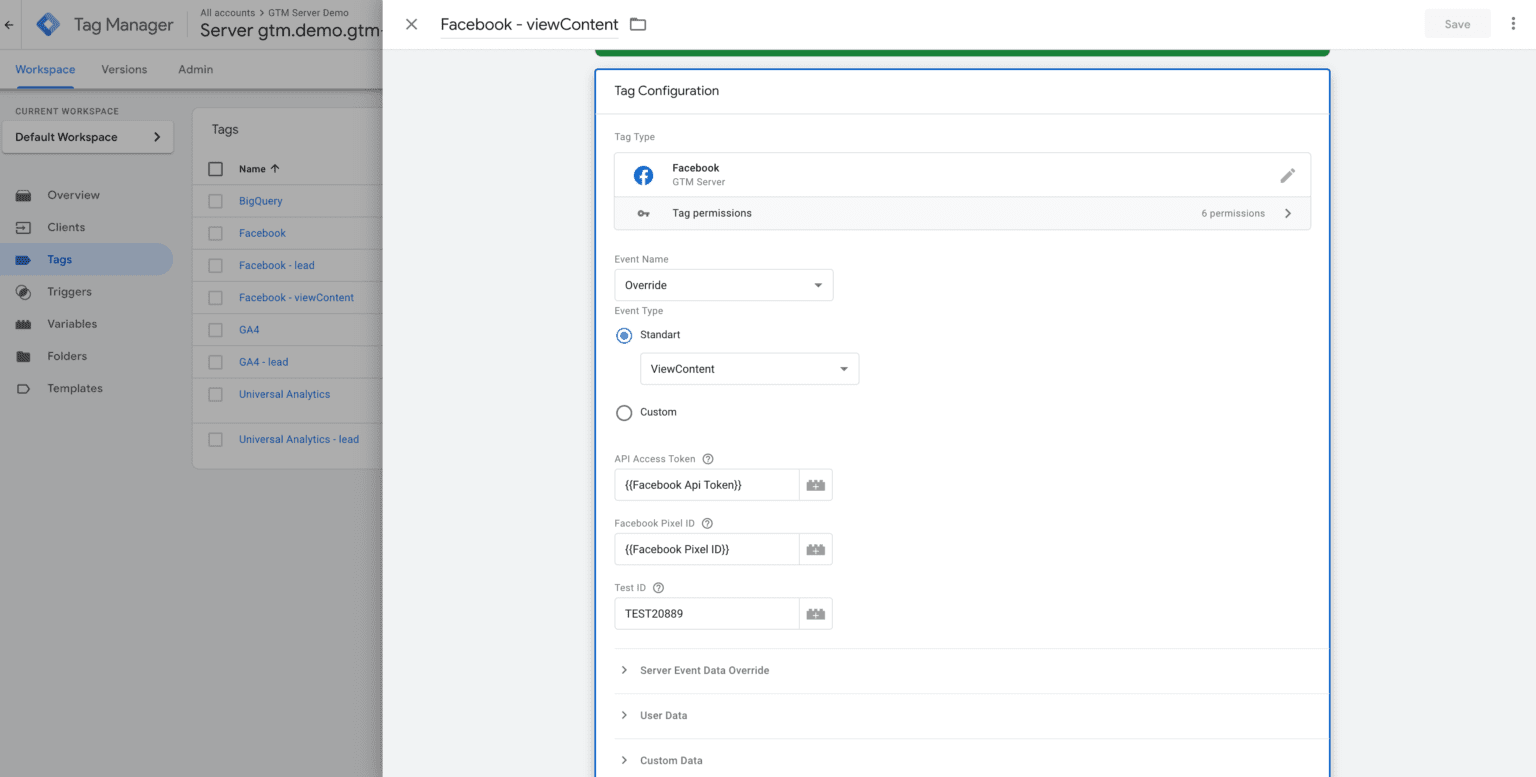Check the BigQuery tag checkbox

(215, 201)
